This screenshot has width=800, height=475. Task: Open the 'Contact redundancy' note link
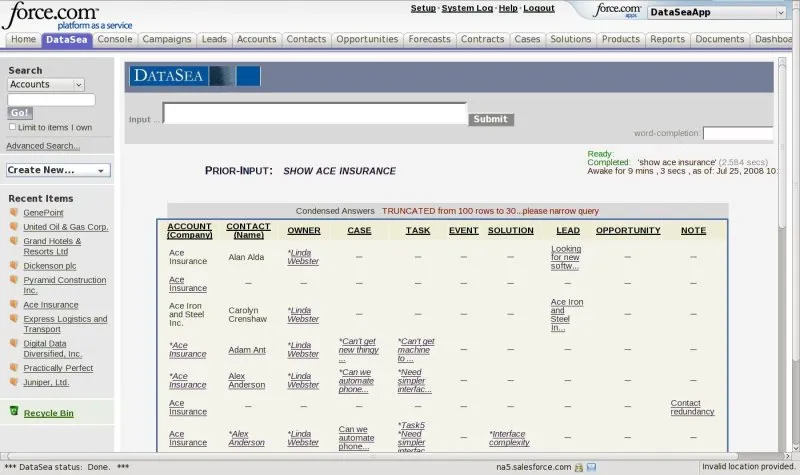click(692, 407)
